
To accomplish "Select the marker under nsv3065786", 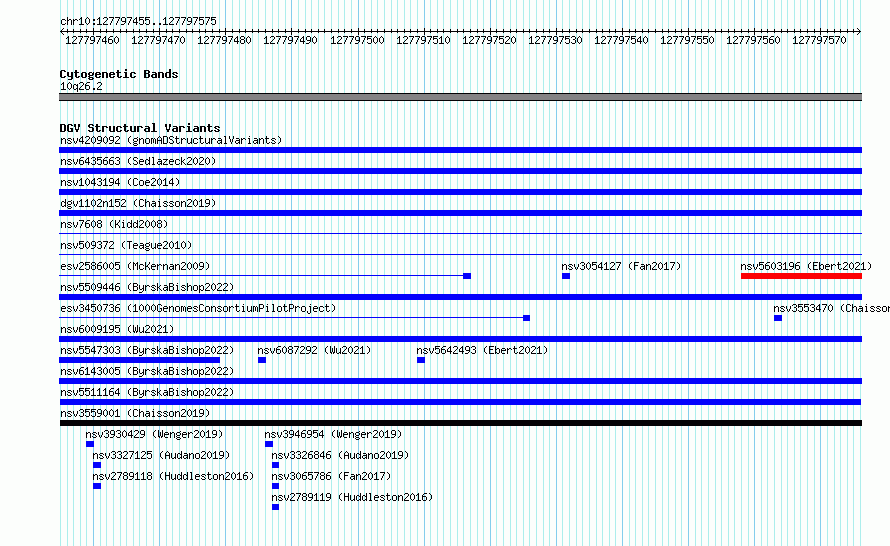I will tap(275, 486).
